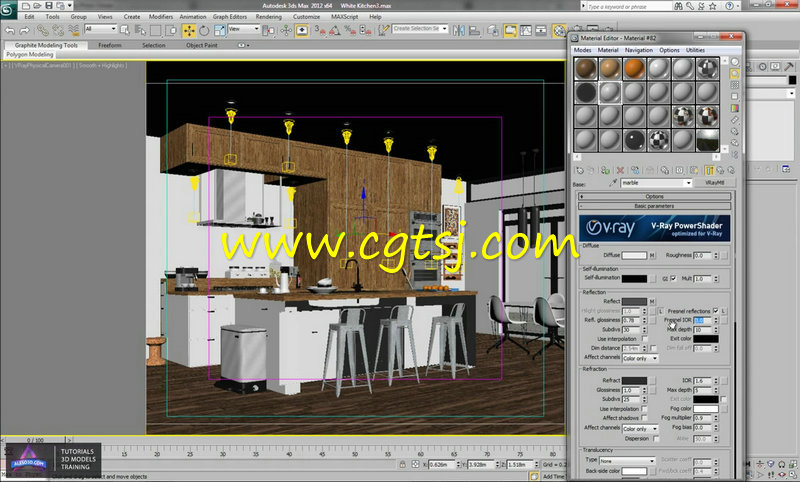
Task: Switch to the Freeform ribbon tab
Action: (x=110, y=45)
